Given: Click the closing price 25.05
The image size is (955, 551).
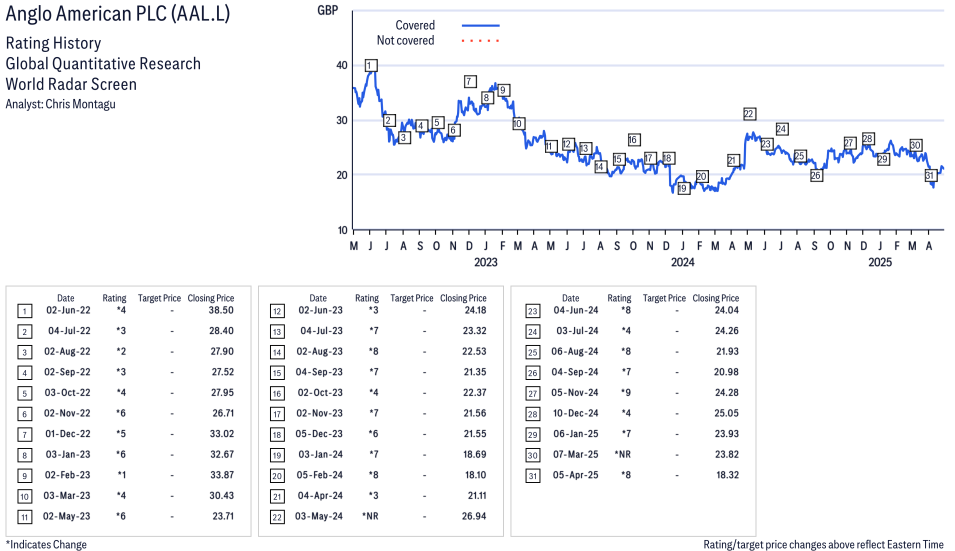Looking at the screenshot, I should 727,413.
